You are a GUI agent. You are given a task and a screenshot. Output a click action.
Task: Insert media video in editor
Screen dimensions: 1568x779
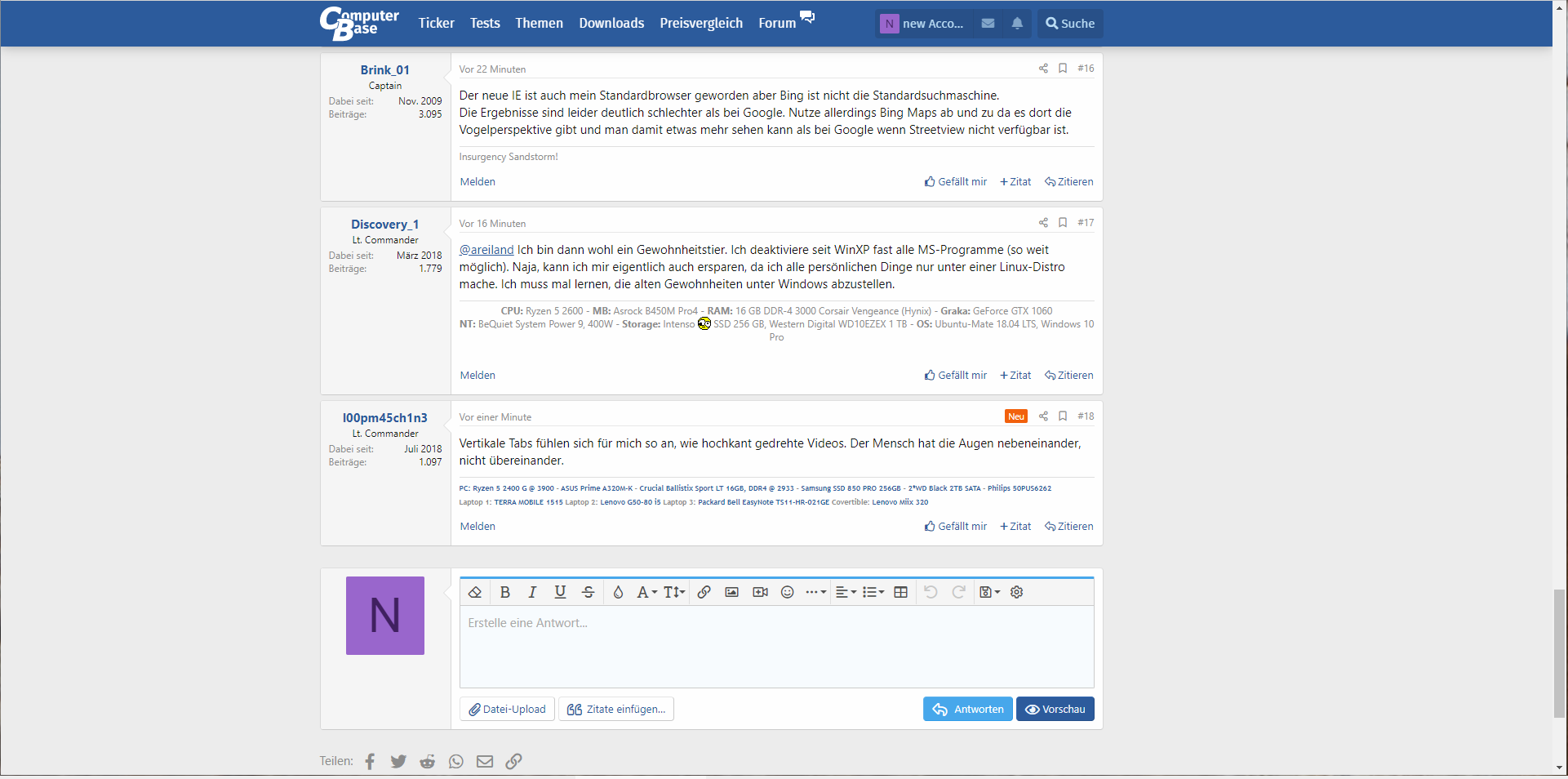[x=760, y=592]
